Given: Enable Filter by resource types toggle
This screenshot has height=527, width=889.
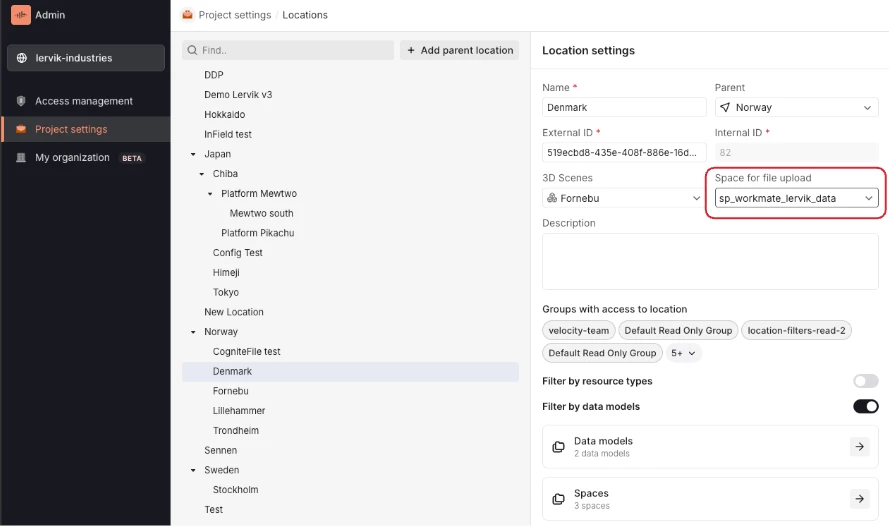Looking at the screenshot, I should click(x=865, y=381).
